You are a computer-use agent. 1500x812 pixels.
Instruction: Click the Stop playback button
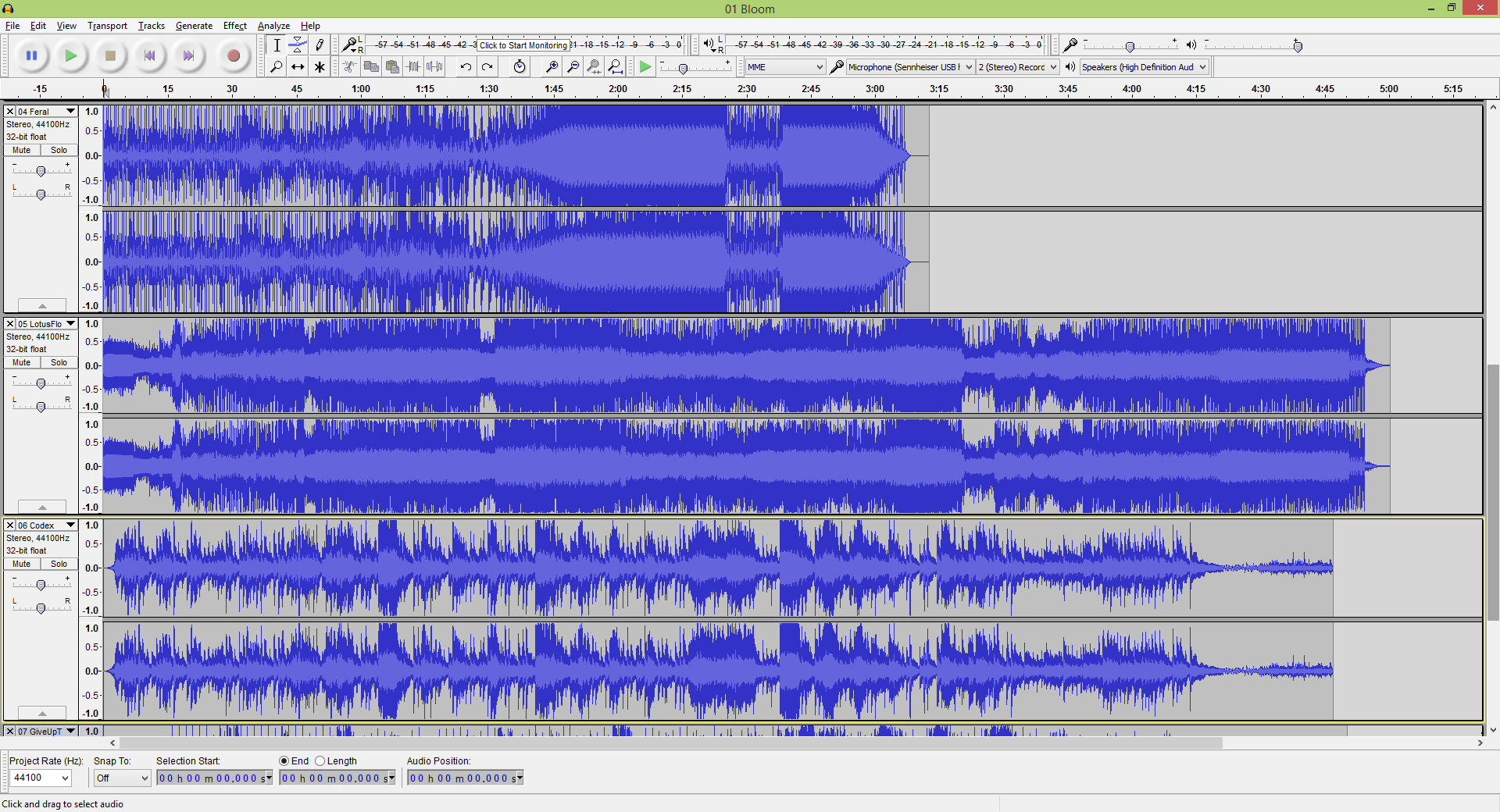[x=110, y=55]
